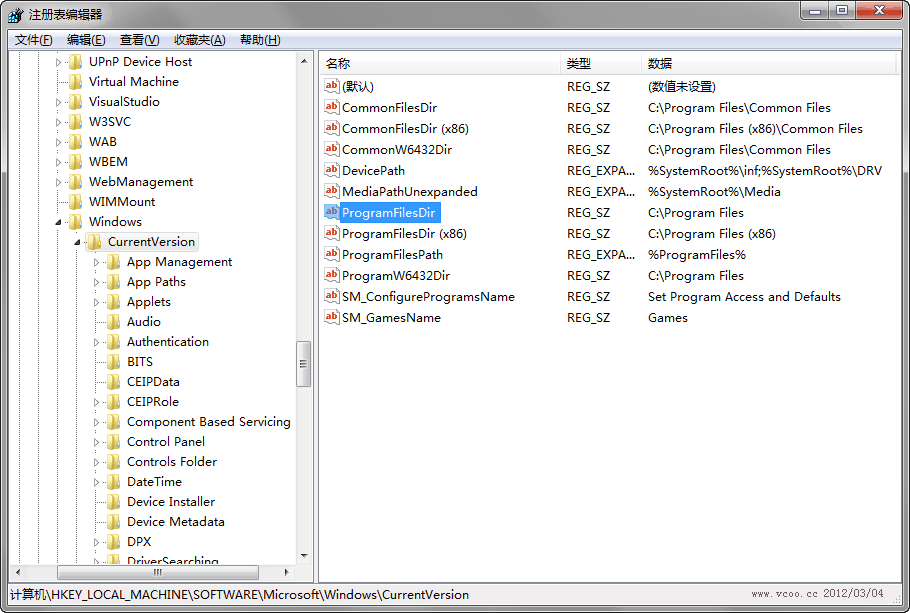Click the folder icon next to Audio
Image resolution: width=910 pixels, height=613 pixels.
pos(113,322)
